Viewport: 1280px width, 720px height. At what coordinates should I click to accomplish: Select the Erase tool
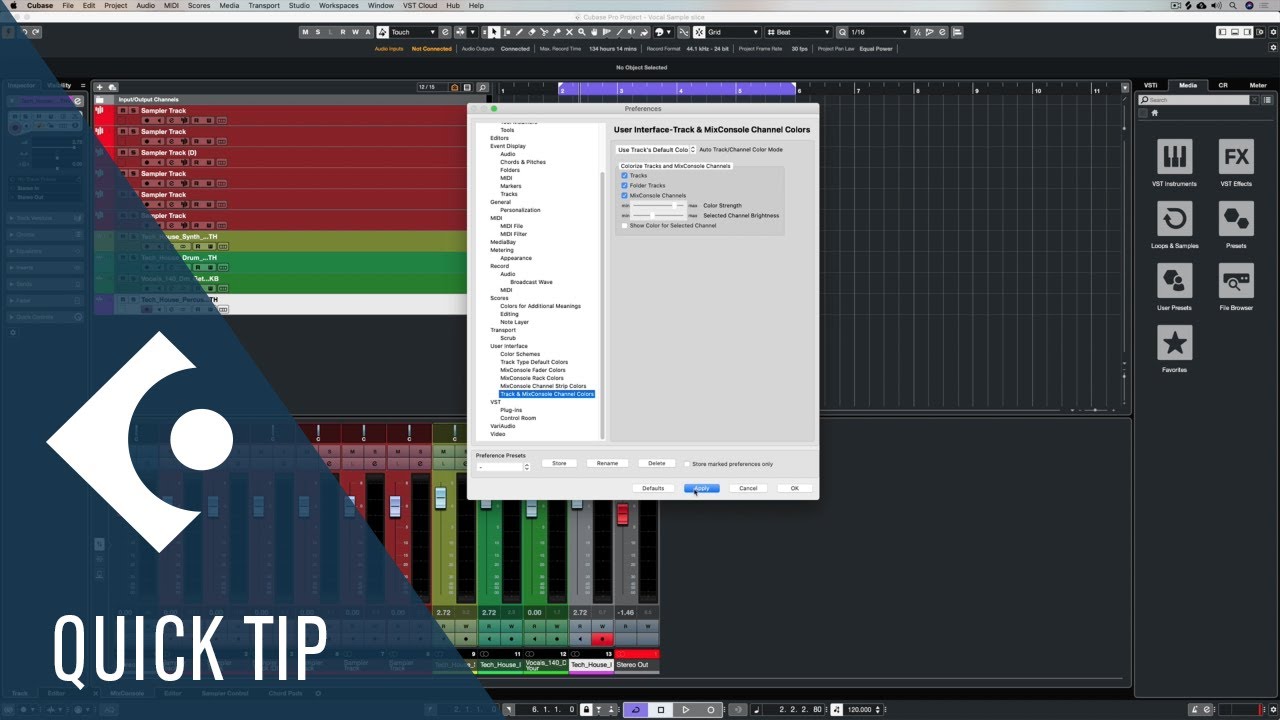[x=532, y=32]
